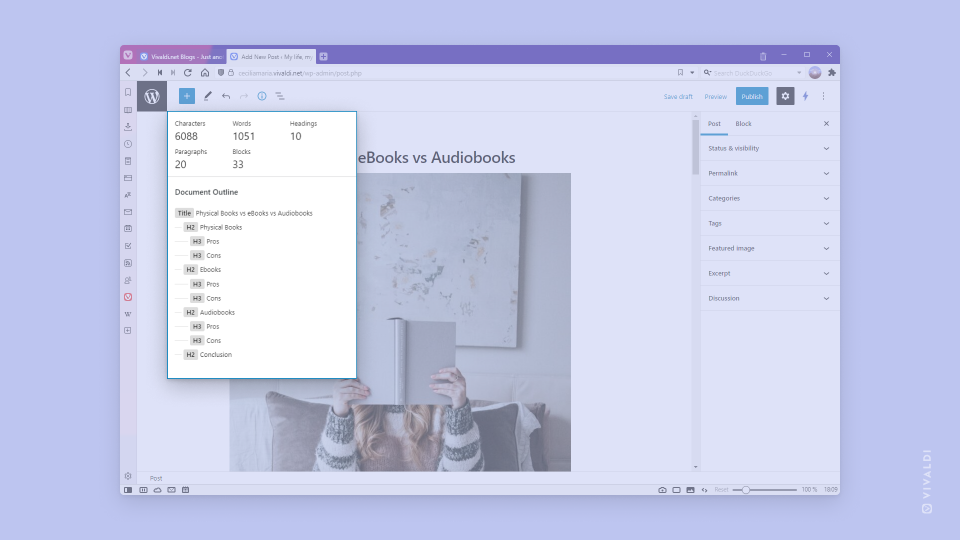
Task: Jump to Ebooks H2 heading in outline
Action: click(x=203, y=269)
